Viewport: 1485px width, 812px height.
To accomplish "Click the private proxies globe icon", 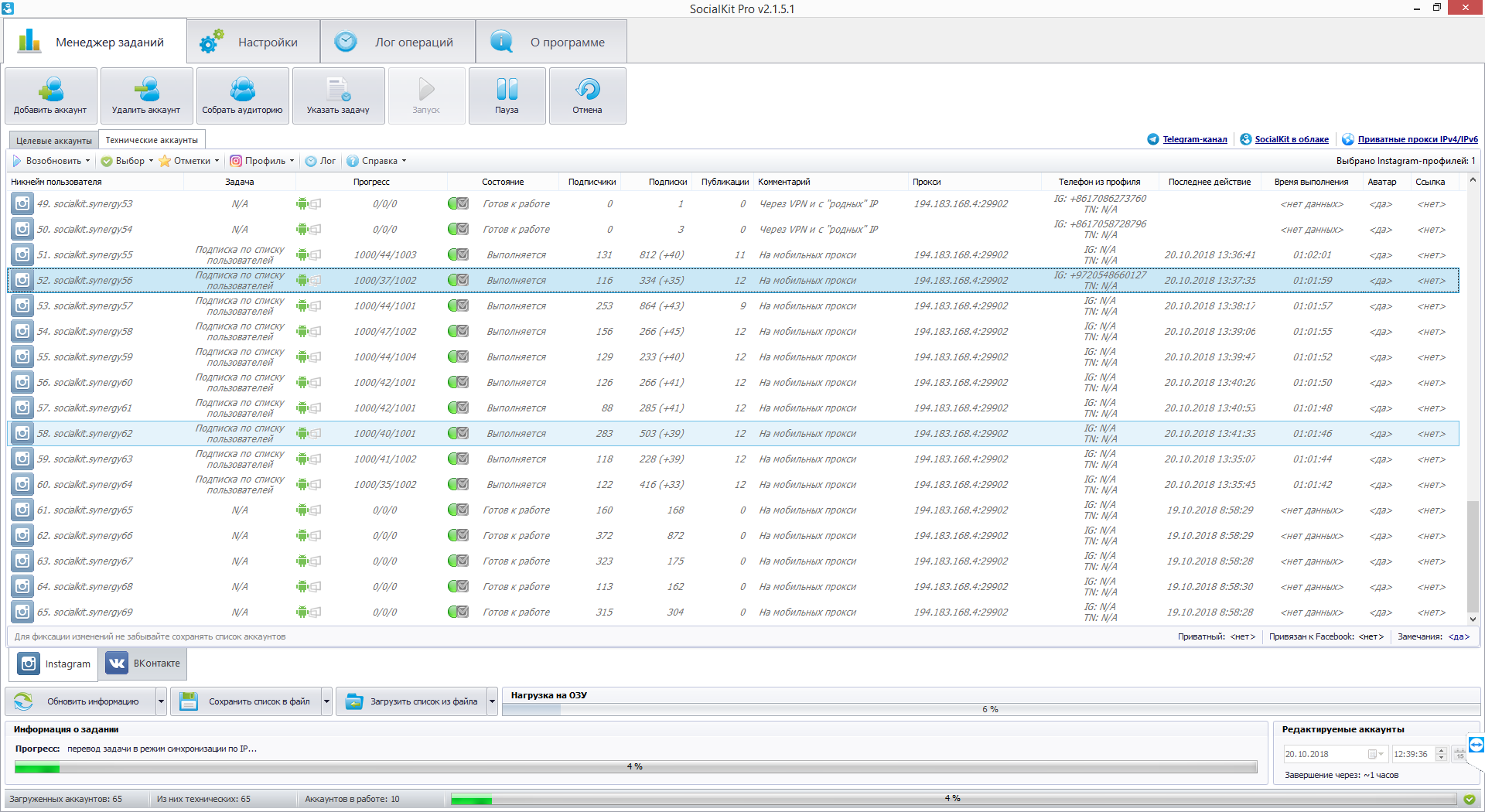I will [1348, 140].
